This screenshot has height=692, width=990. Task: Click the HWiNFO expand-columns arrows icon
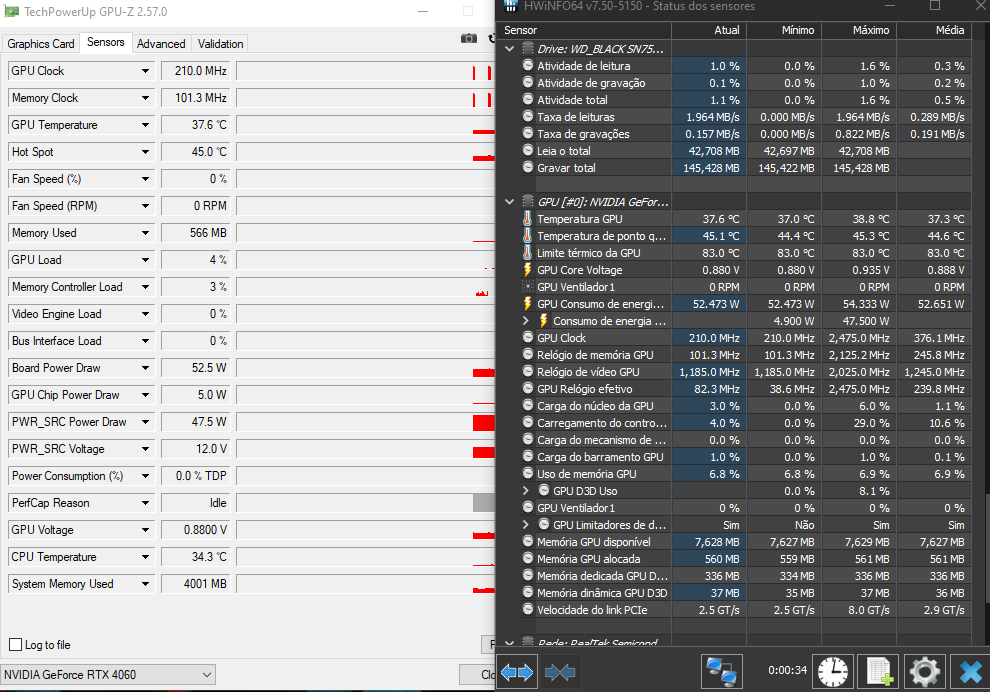click(517, 672)
